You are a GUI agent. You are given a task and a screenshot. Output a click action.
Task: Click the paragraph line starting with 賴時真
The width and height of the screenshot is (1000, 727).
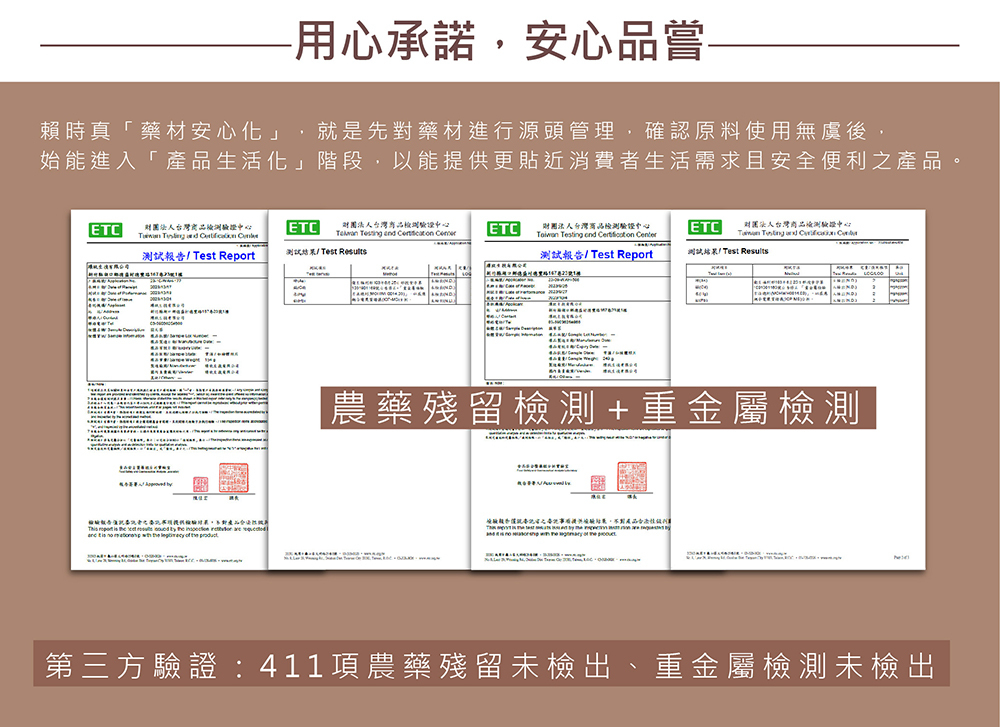(459, 132)
